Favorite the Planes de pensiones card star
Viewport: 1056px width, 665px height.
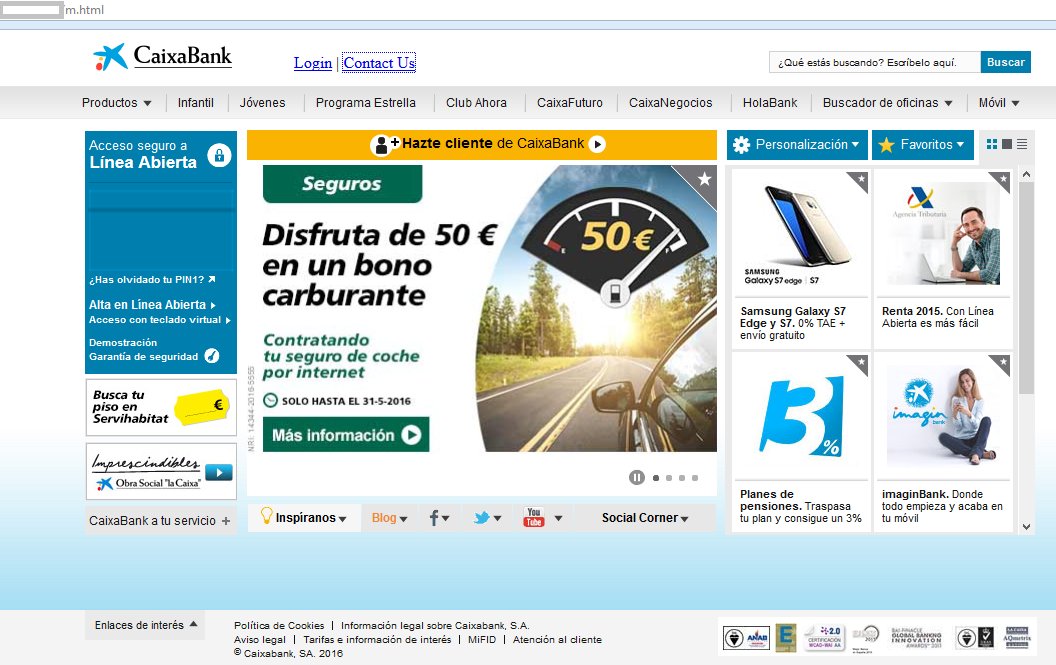tap(860, 362)
